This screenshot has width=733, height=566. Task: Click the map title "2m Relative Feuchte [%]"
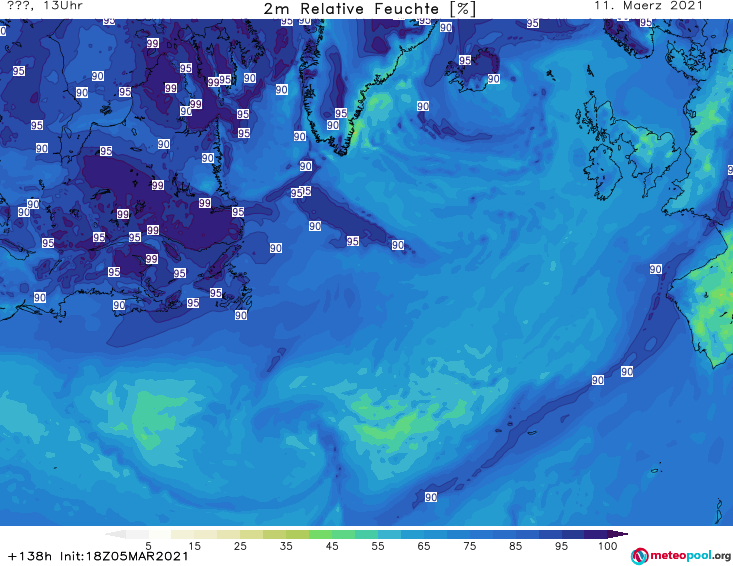369,9
